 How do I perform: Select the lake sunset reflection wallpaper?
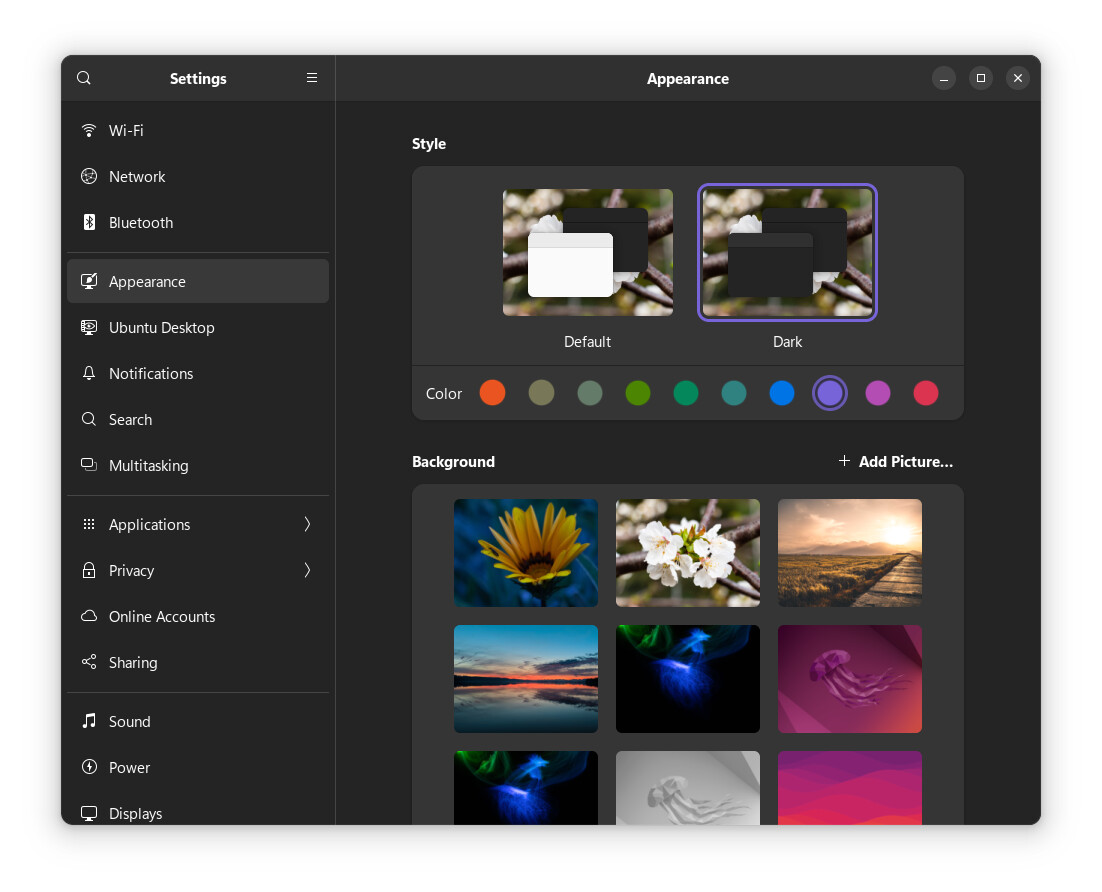[526, 679]
